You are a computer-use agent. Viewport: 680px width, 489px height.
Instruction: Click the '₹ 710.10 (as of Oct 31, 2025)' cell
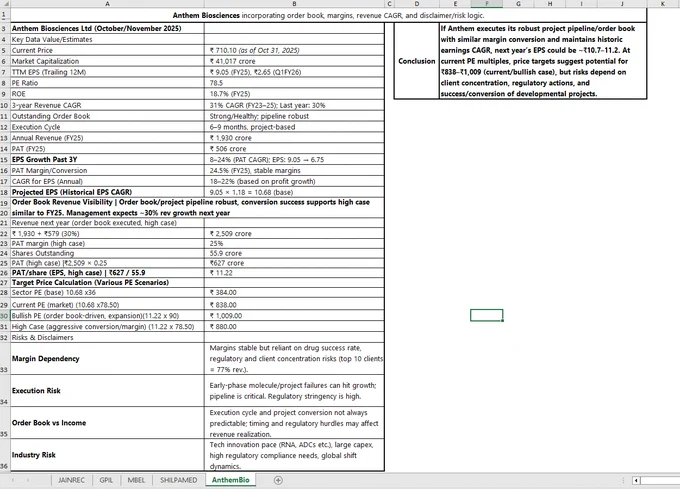[x=294, y=50]
